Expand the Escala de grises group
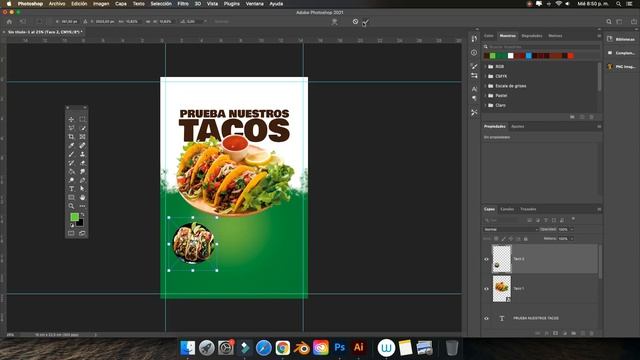This screenshot has height=360, width=640. pos(485,86)
